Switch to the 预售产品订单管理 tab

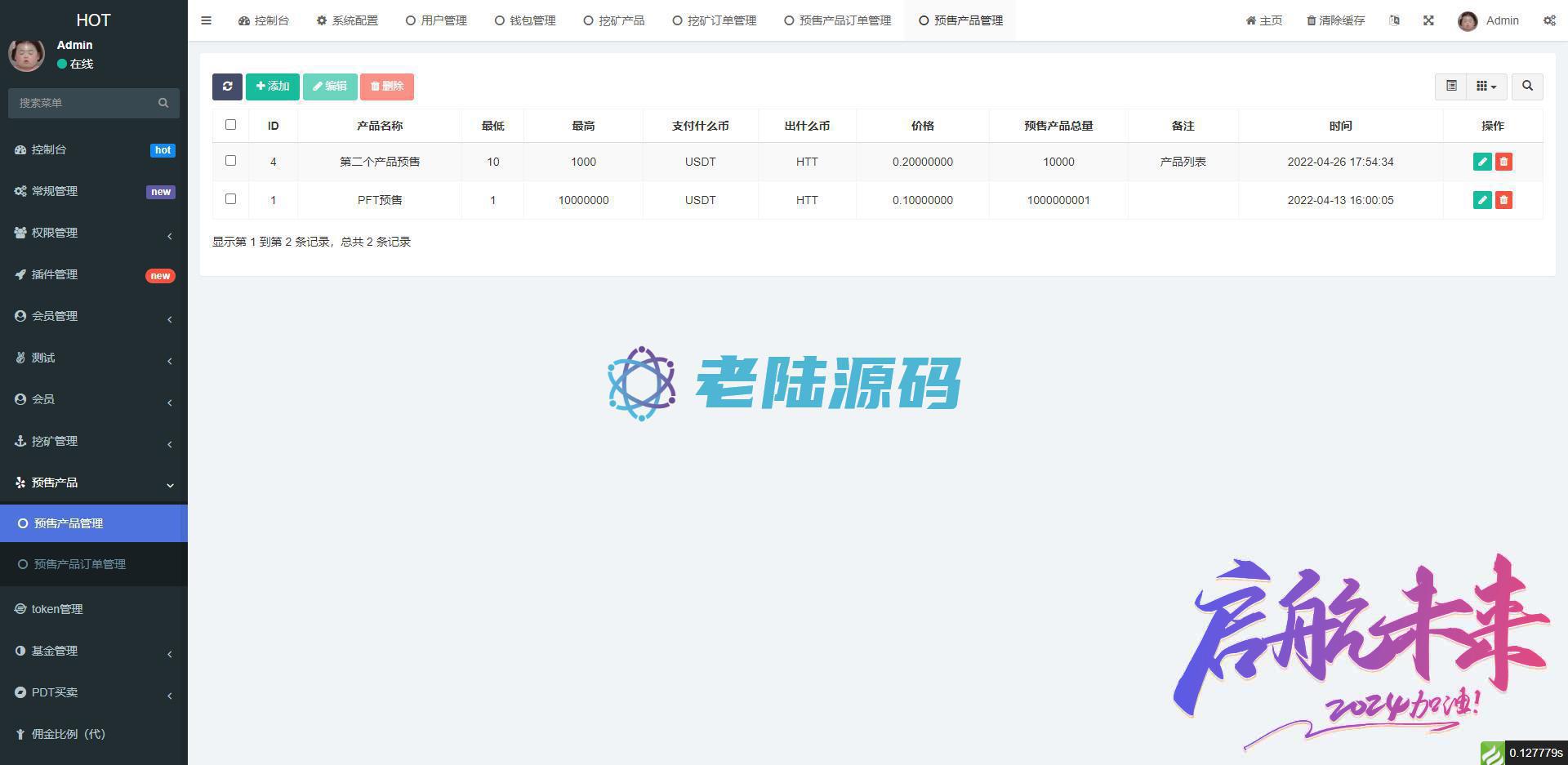837,20
